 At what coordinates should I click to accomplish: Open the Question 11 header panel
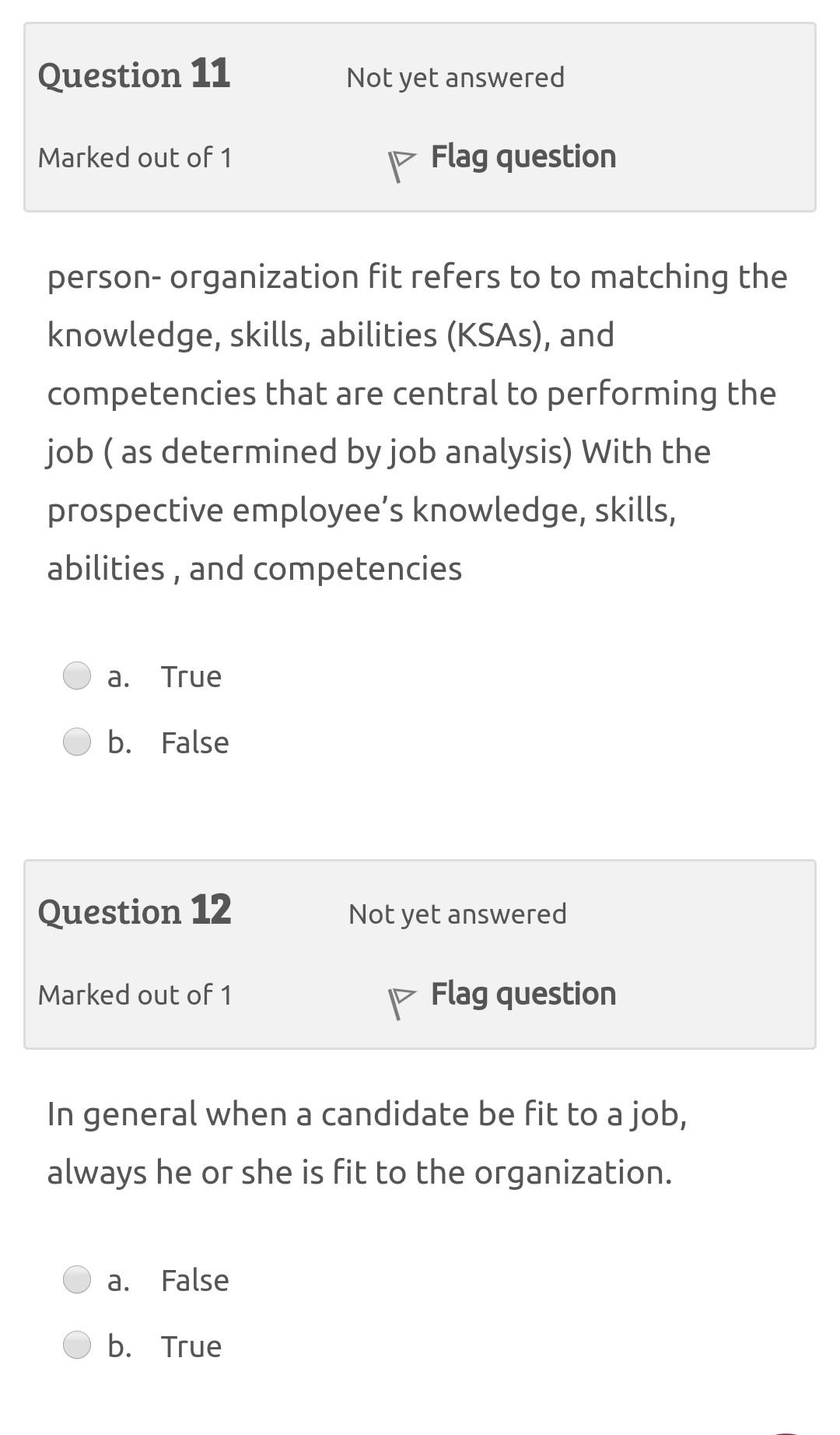click(420, 115)
